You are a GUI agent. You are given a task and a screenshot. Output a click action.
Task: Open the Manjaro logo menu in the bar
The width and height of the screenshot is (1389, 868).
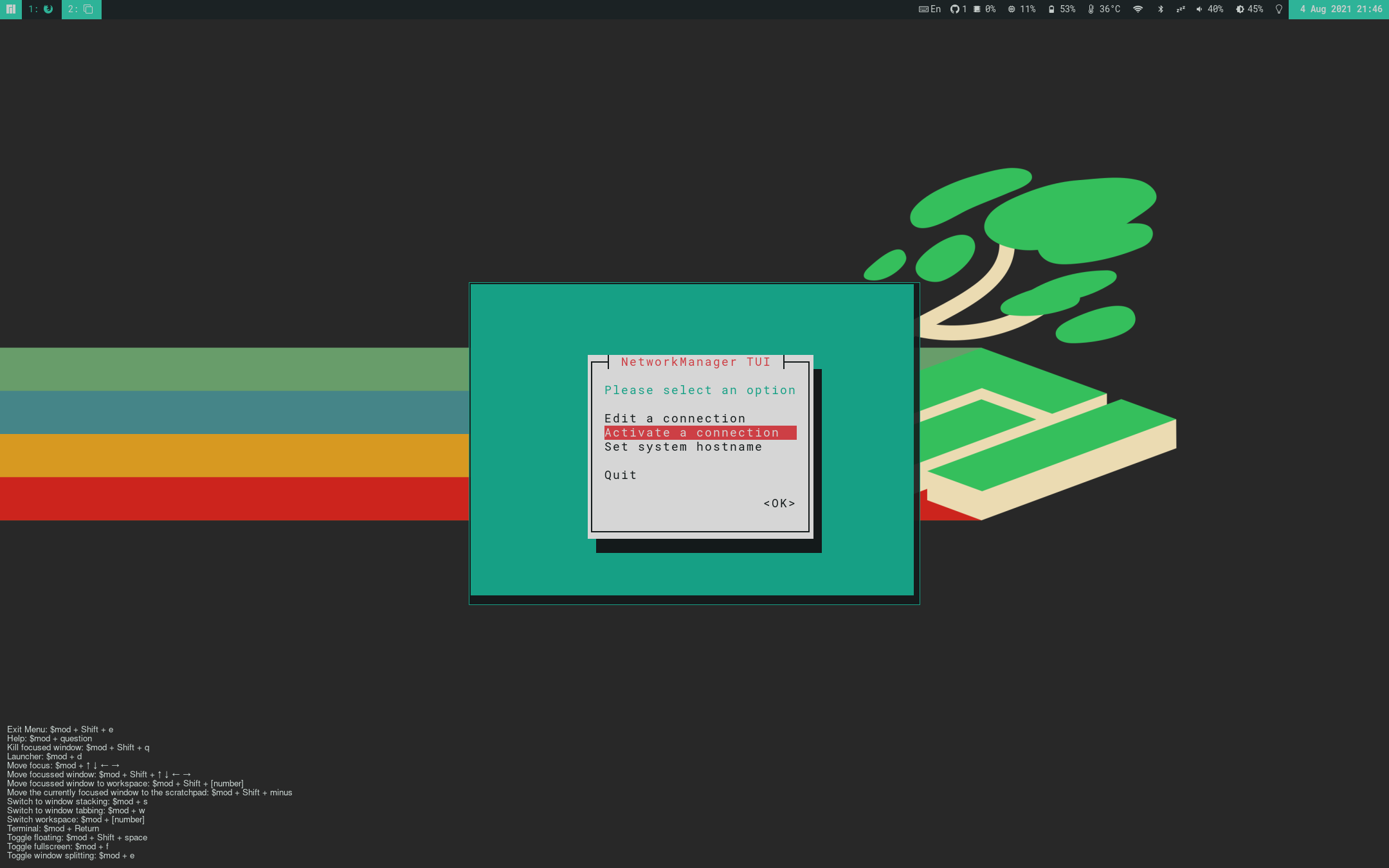pyautogui.click(x=10, y=9)
